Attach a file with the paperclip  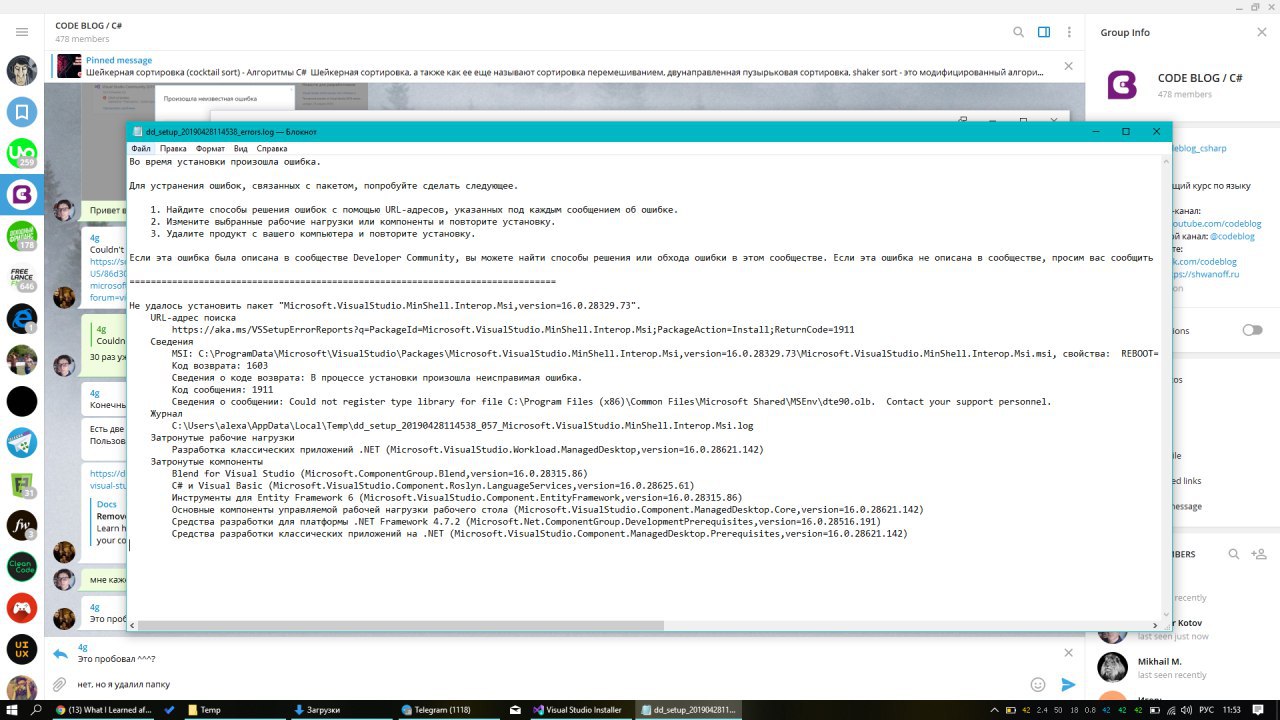pyautogui.click(x=60, y=685)
